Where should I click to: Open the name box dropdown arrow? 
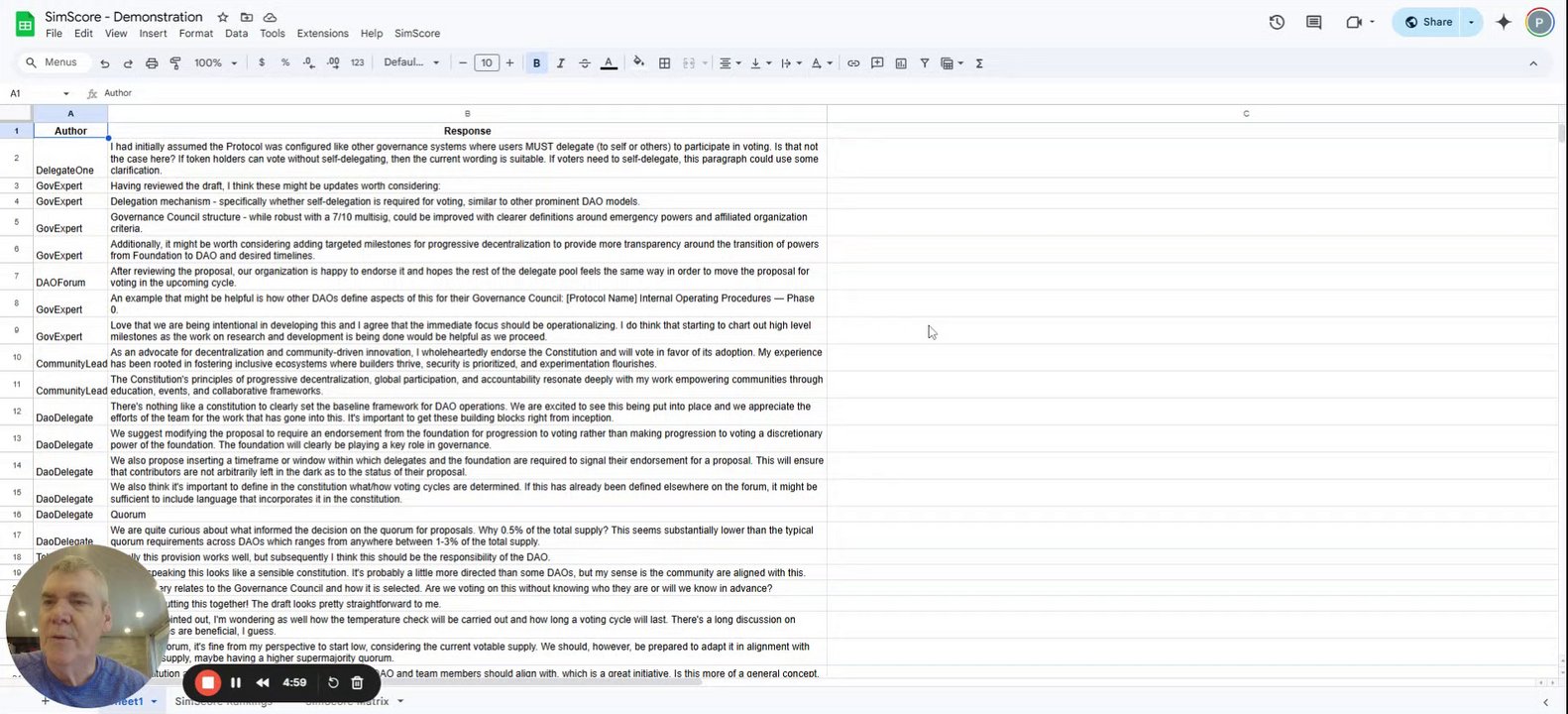click(66, 93)
